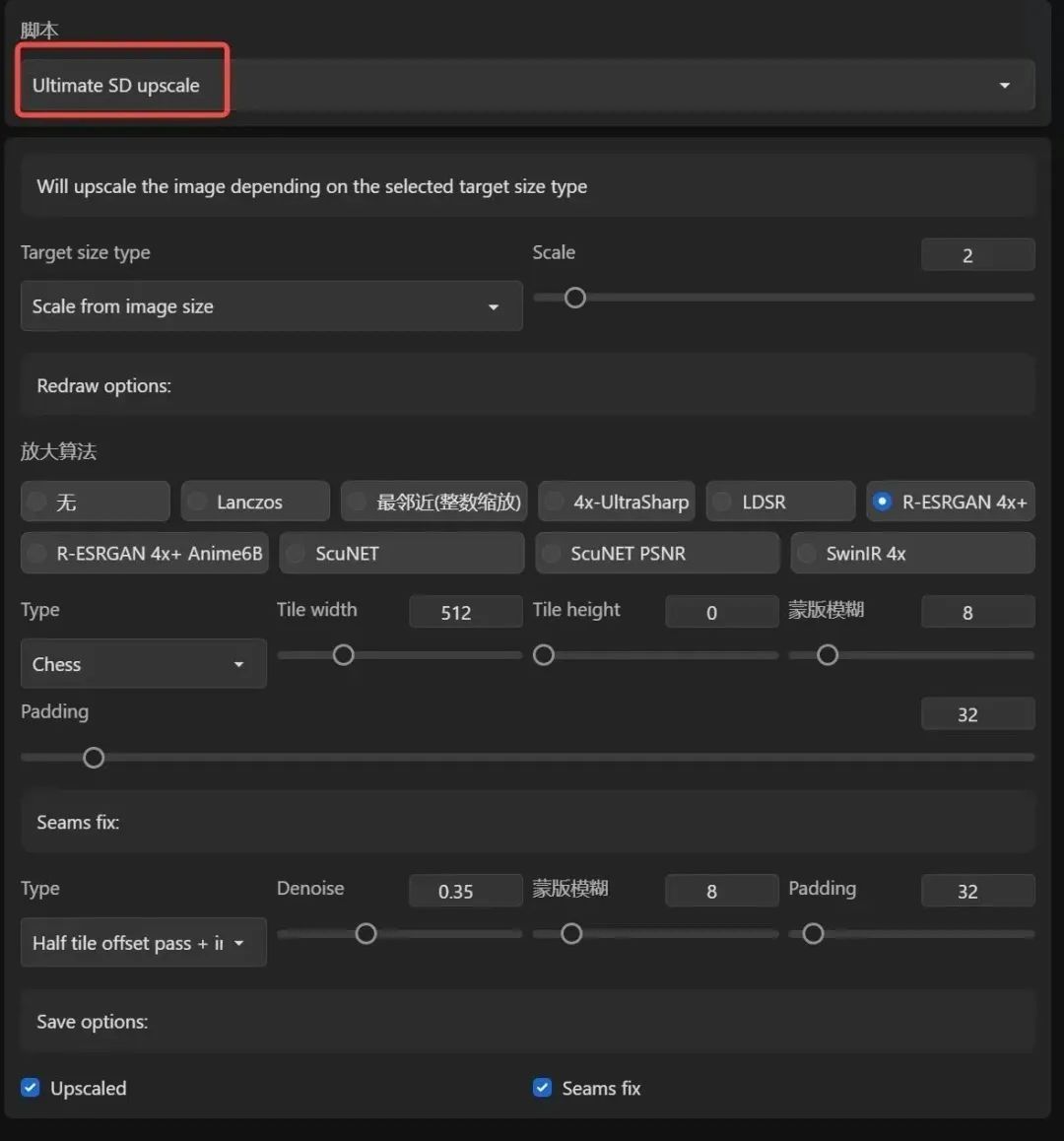1064x1141 pixels.
Task: Open the Target size type dropdown
Action: pyautogui.click(x=272, y=306)
